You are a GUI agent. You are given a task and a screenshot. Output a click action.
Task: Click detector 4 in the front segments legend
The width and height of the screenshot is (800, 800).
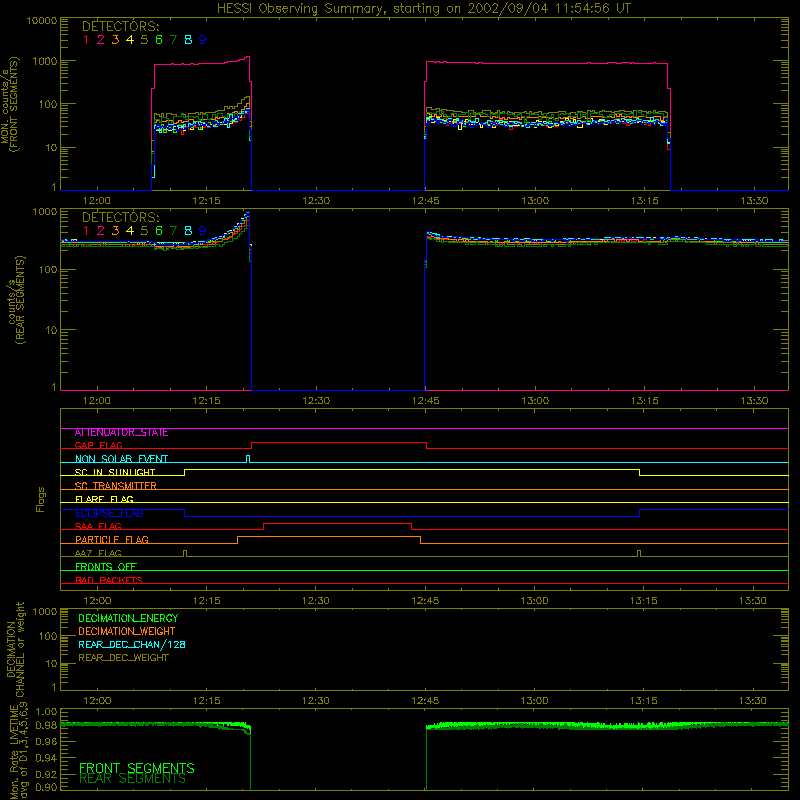click(x=130, y=40)
